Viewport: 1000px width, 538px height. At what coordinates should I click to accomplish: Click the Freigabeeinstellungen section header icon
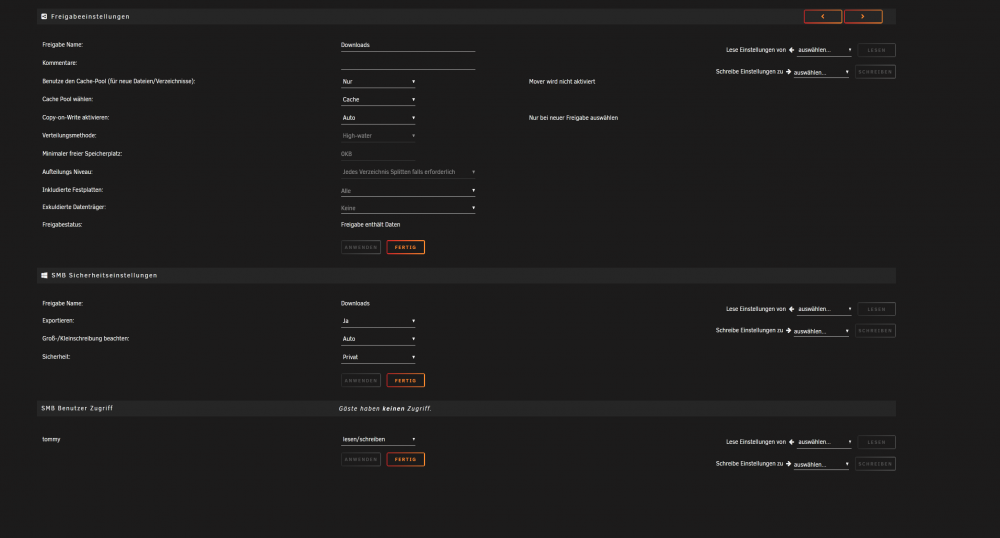44,17
